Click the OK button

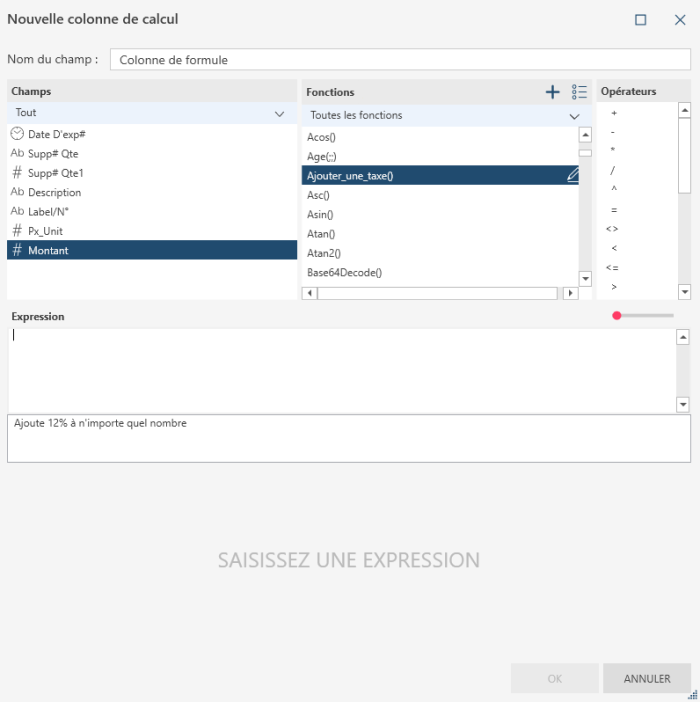[x=554, y=679]
